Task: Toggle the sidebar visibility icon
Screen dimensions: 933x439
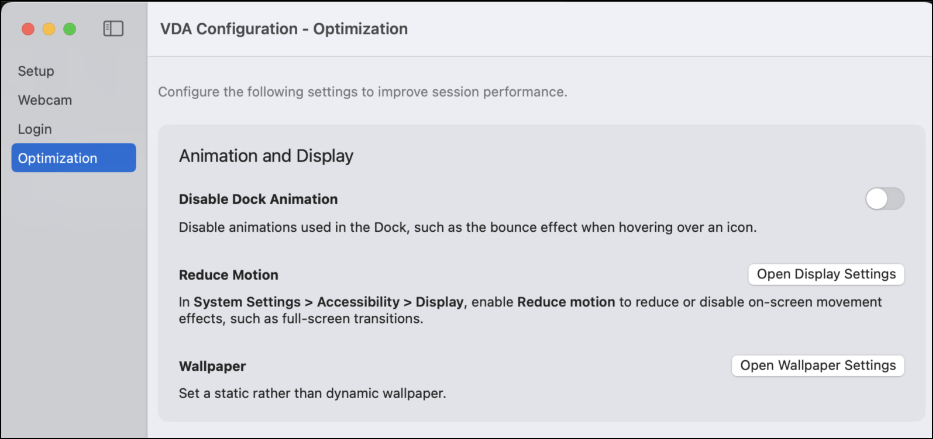Action: 113,29
